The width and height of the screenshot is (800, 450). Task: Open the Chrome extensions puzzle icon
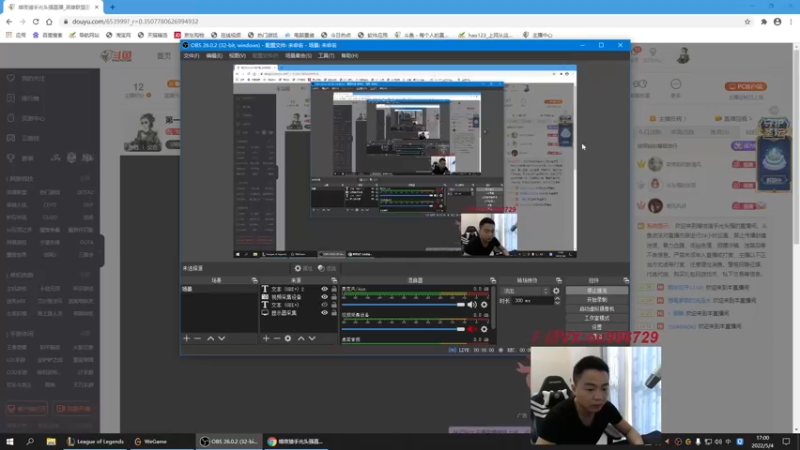[764, 21]
